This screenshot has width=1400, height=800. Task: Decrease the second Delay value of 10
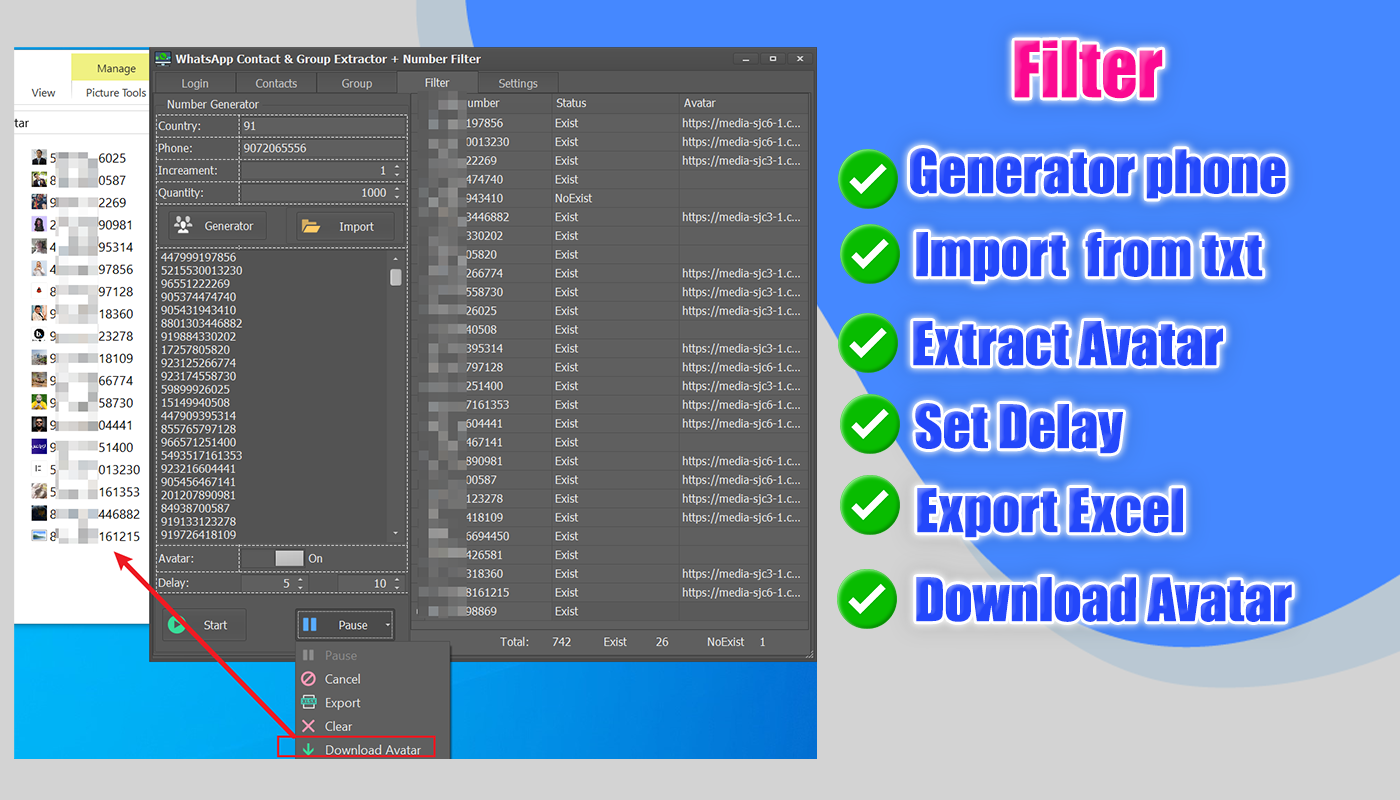click(x=397, y=587)
